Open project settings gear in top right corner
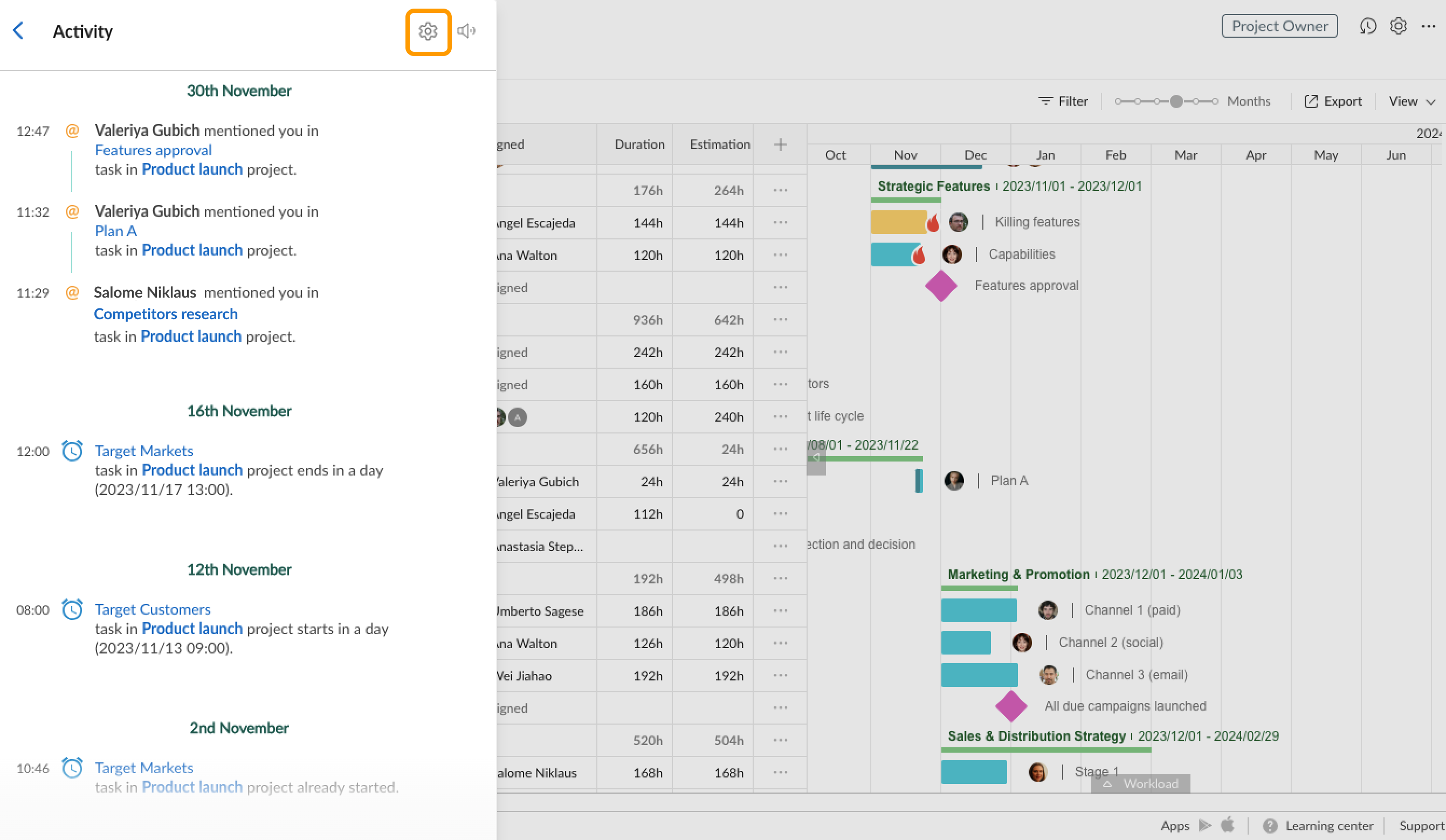 tap(1399, 26)
